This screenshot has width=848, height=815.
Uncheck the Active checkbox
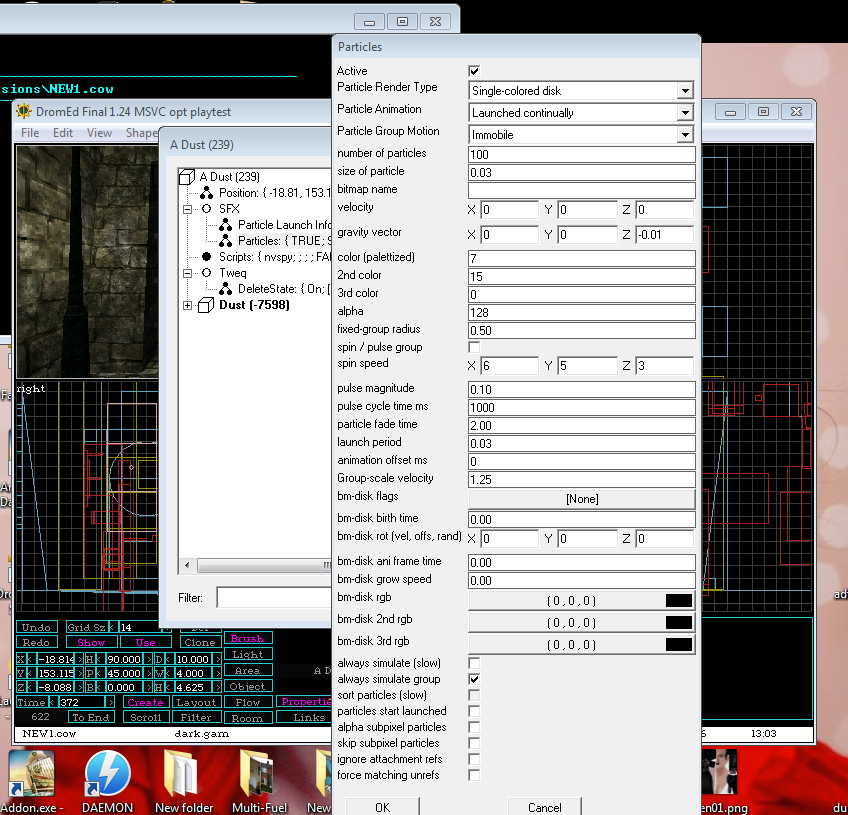(474, 71)
